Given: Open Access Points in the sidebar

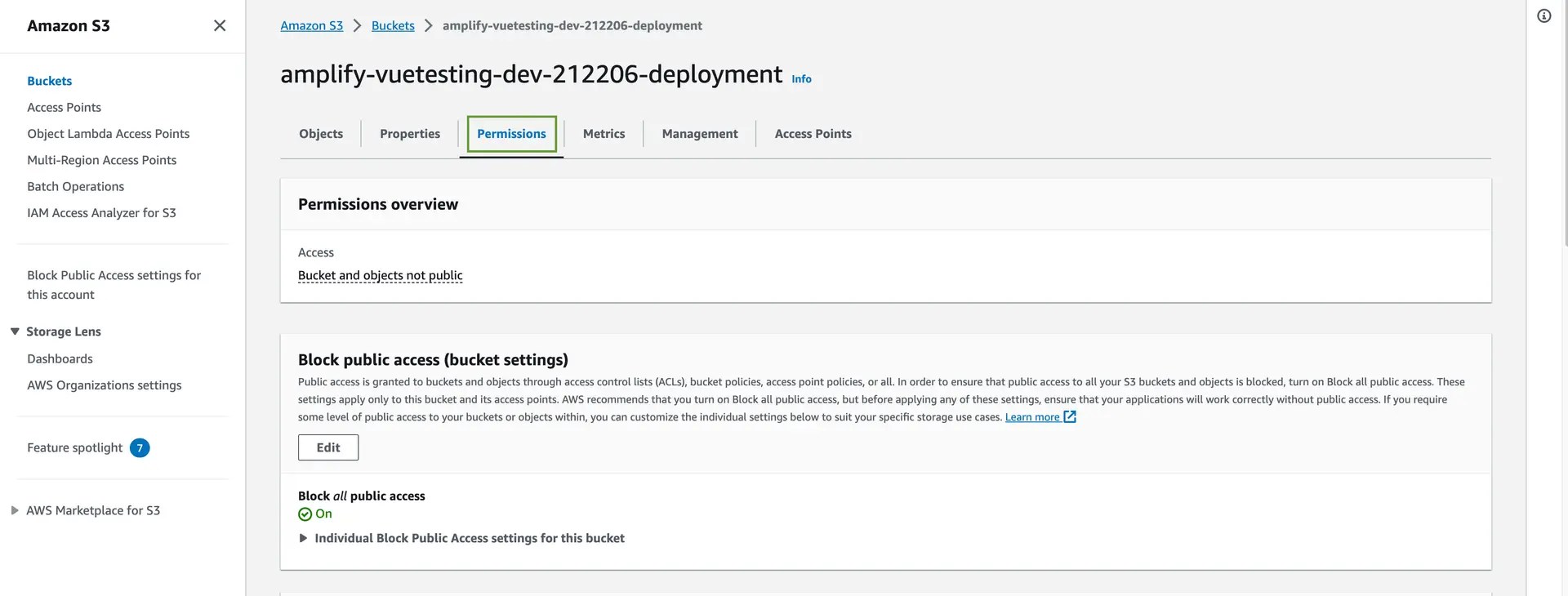Looking at the screenshot, I should click(x=65, y=107).
